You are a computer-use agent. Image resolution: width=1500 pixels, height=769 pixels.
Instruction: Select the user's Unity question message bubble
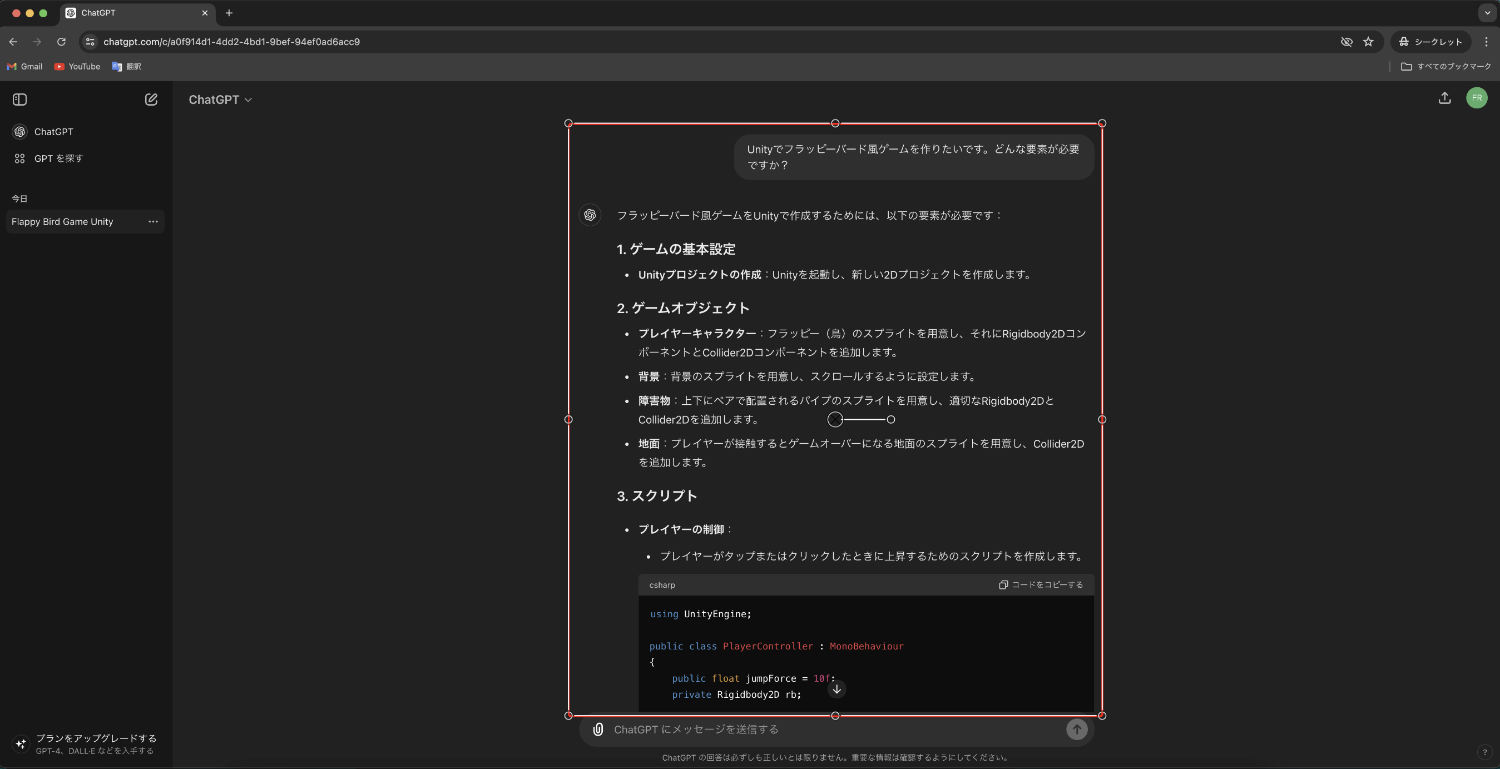point(914,157)
